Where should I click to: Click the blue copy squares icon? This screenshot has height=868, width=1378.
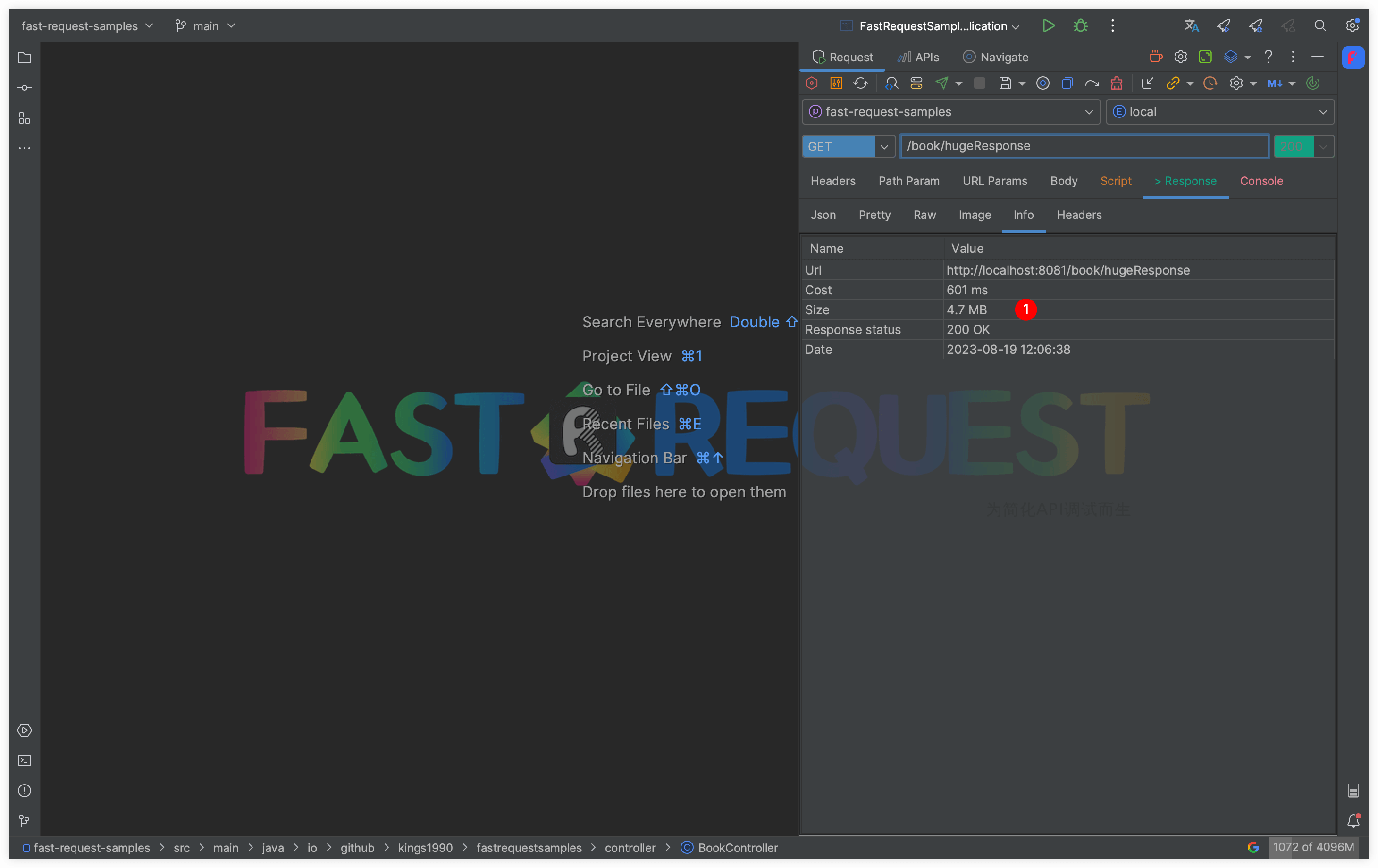click(1067, 83)
